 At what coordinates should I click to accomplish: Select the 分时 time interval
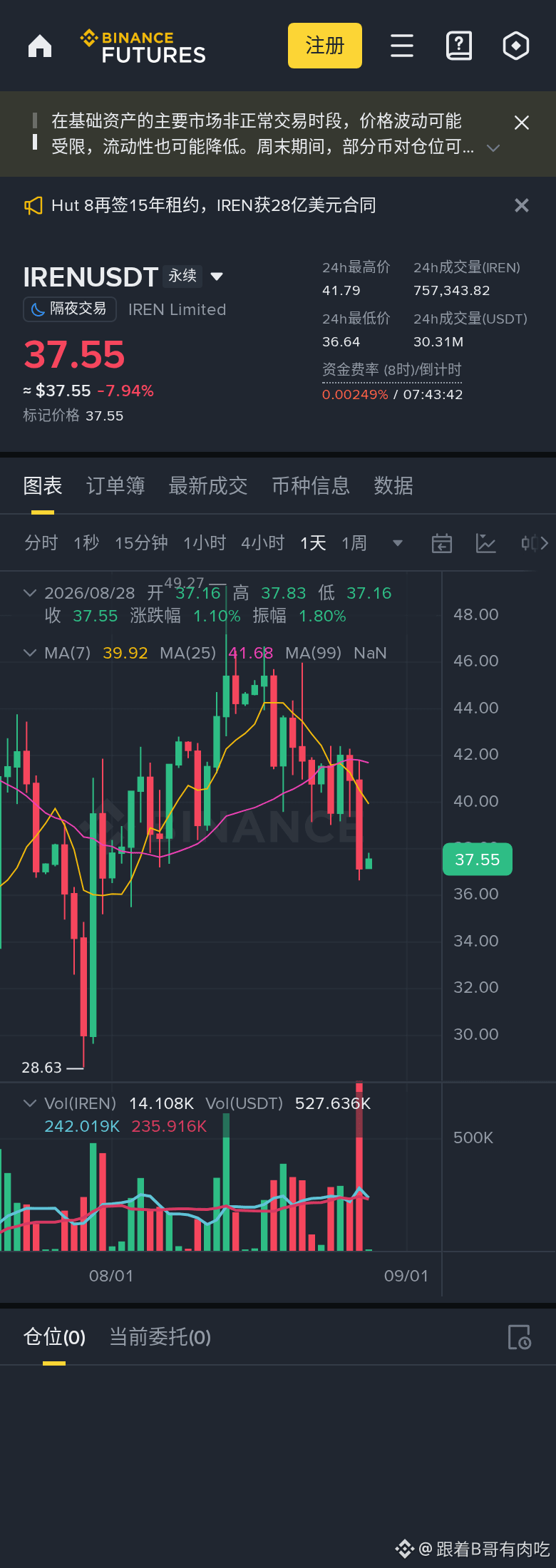click(41, 543)
